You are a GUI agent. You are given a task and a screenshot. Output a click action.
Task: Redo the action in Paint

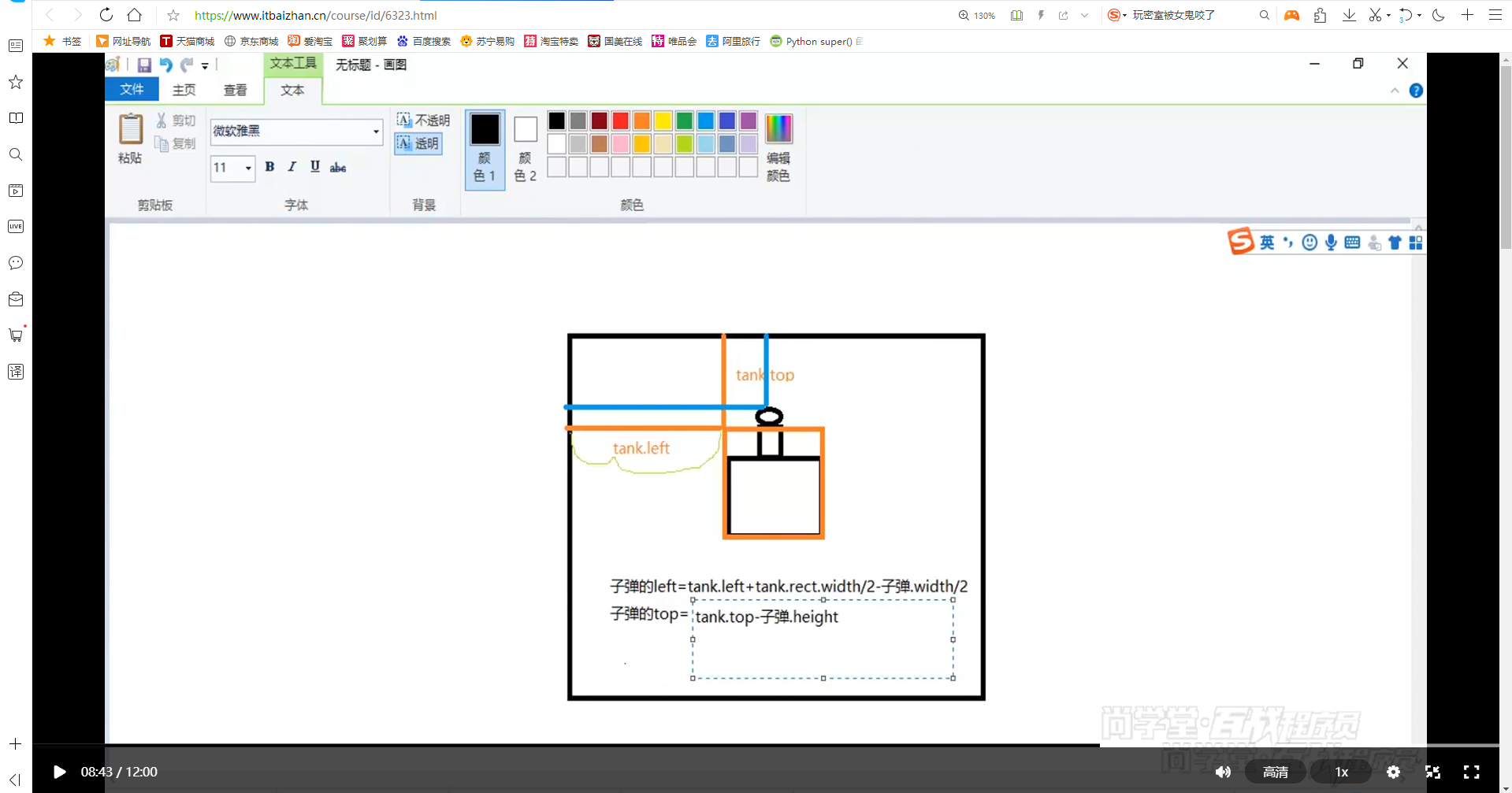[187, 65]
